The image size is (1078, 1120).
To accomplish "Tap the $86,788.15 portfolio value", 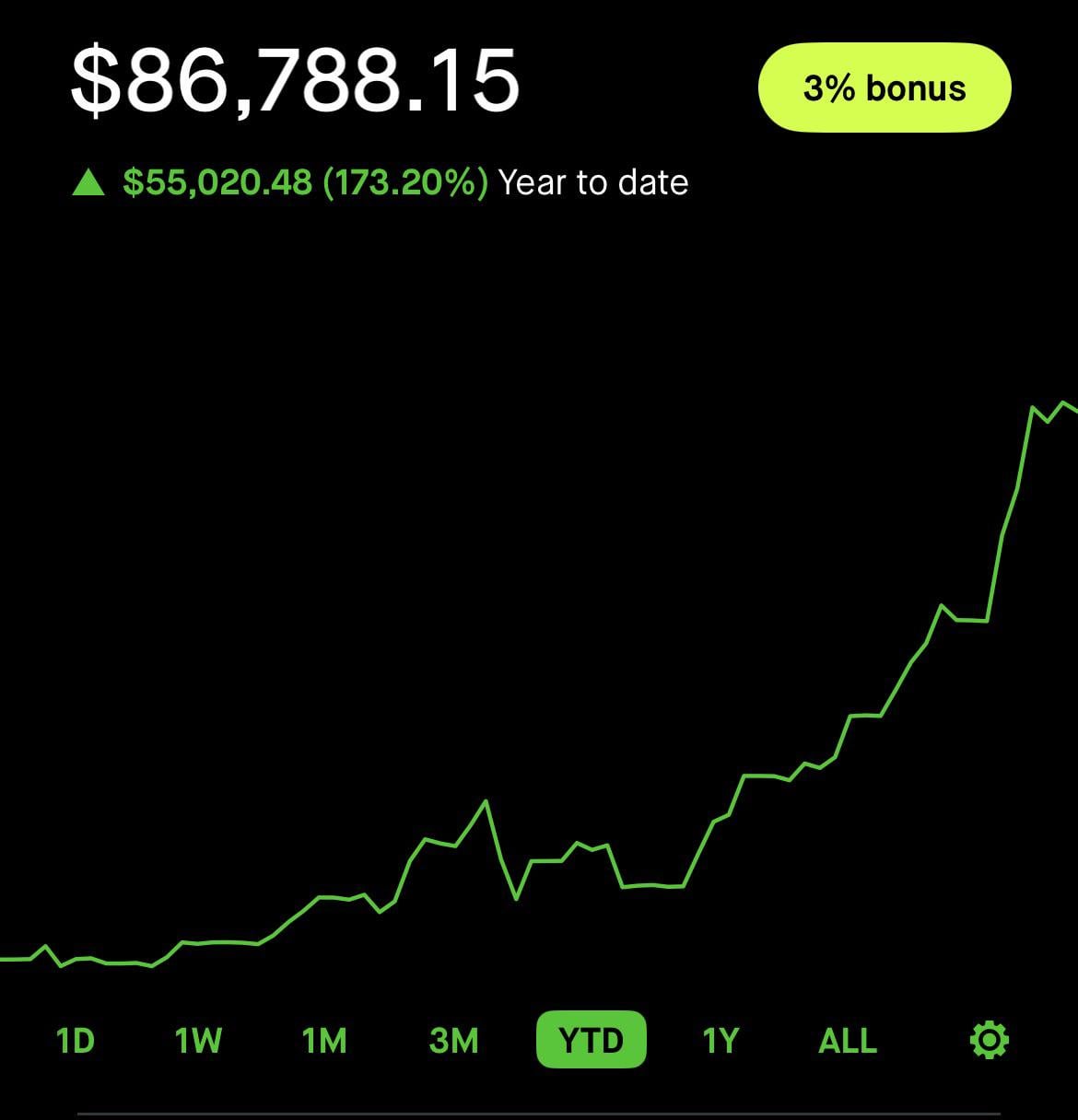I will (295, 81).
